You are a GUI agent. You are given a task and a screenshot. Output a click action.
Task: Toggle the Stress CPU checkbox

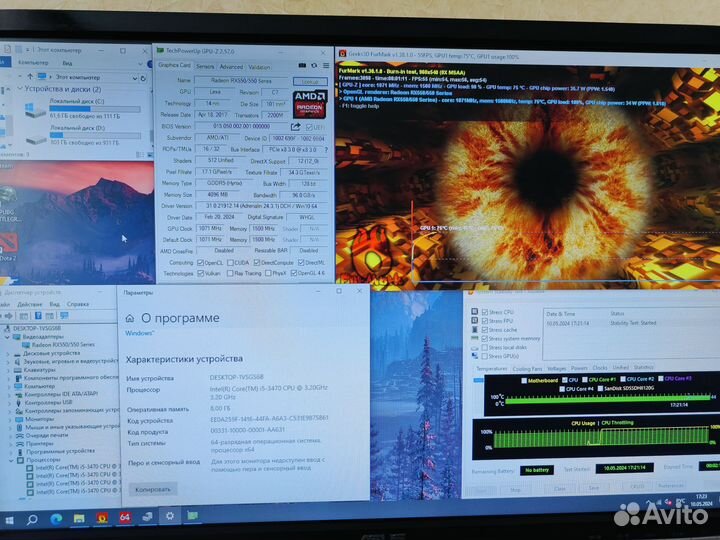(x=485, y=312)
